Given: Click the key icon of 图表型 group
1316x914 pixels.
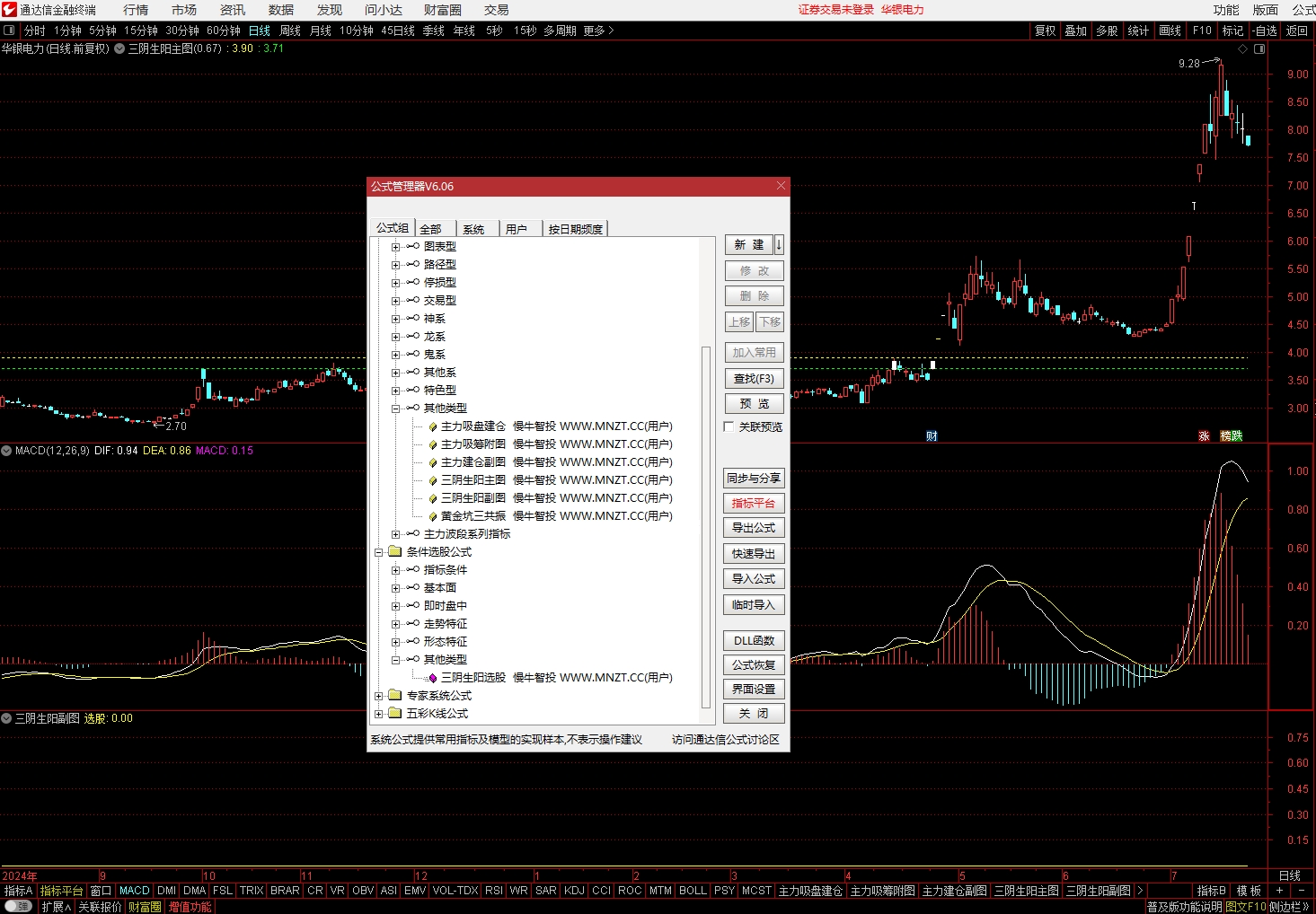Looking at the screenshot, I should pos(412,246).
